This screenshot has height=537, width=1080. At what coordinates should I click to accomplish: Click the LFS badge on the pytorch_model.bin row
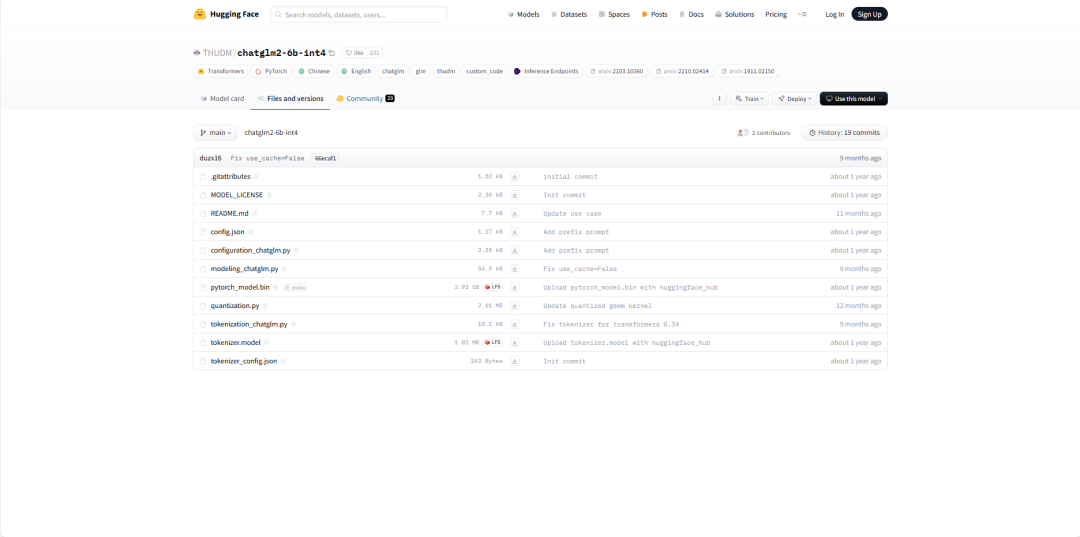[x=492, y=287]
